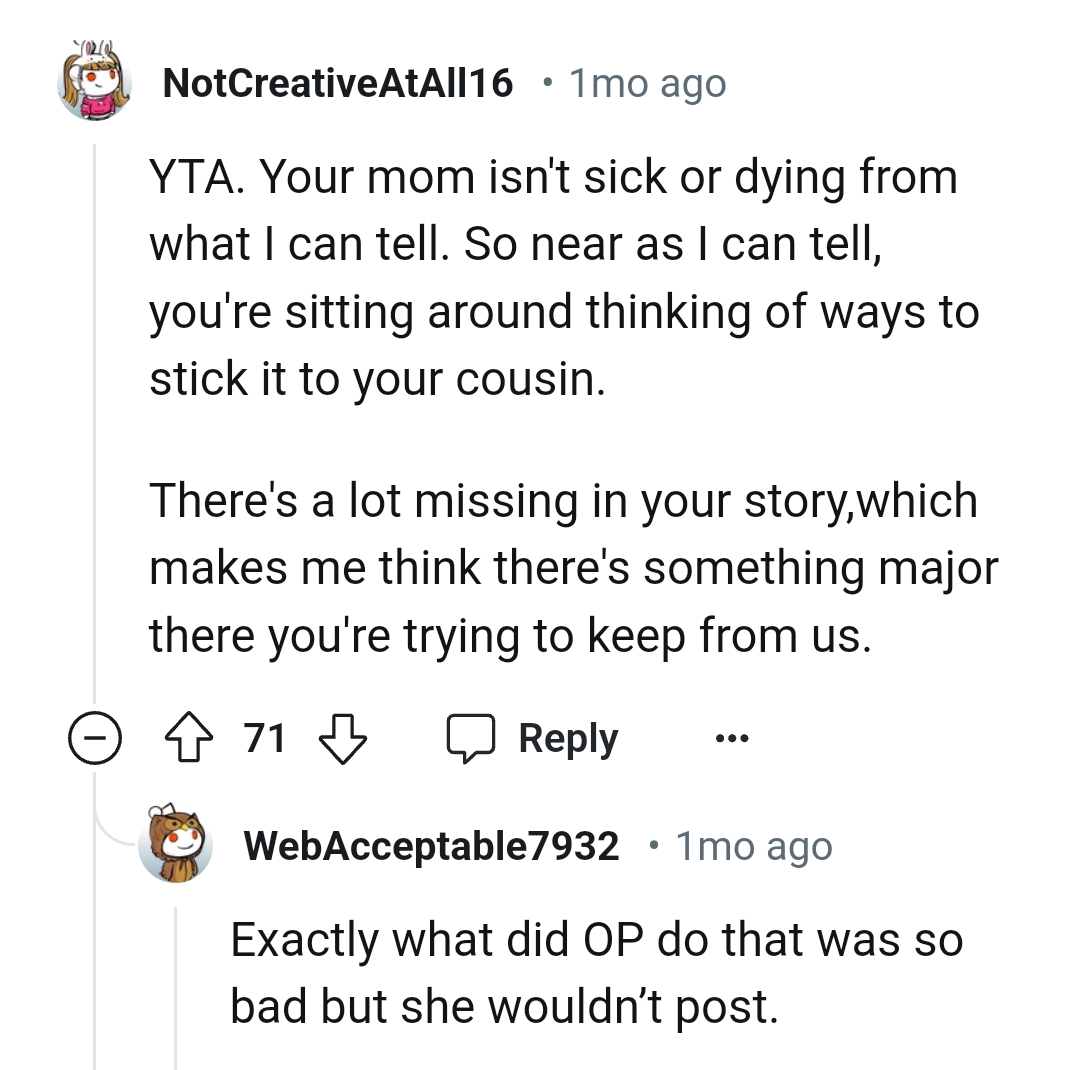Open the comment overflow menu (three dots)

pyautogui.click(x=731, y=737)
